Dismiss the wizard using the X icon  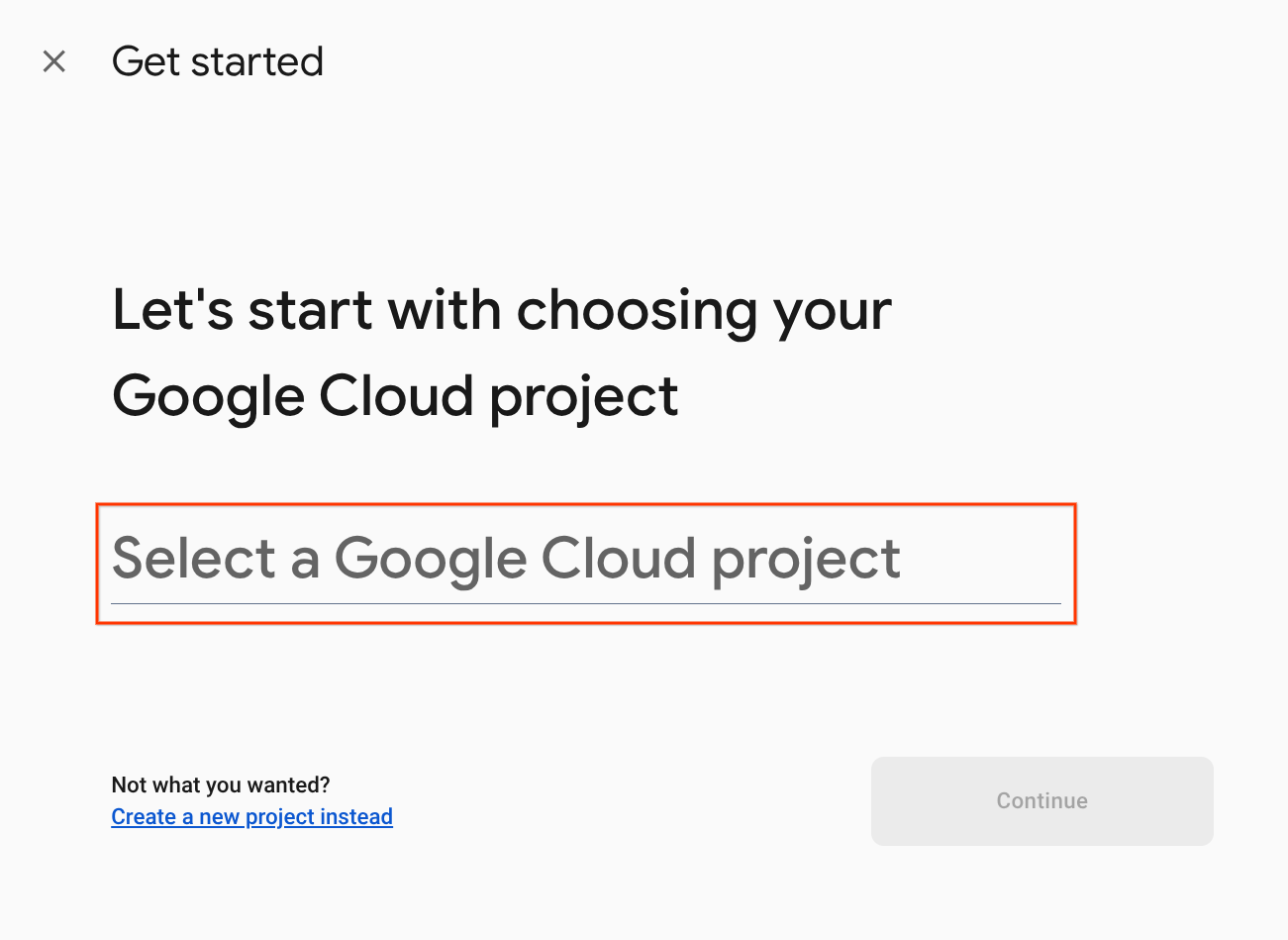click(x=53, y=60)
